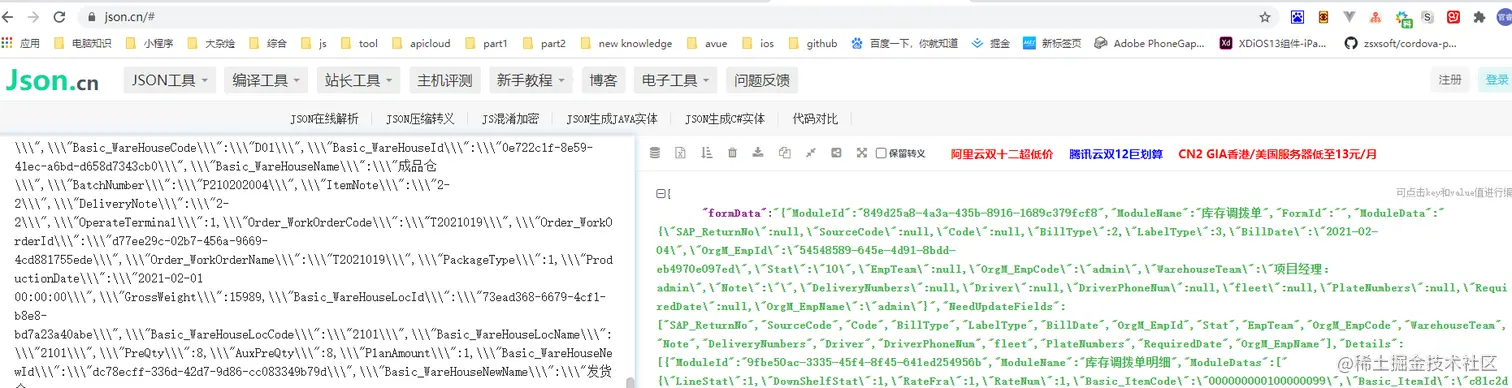Viewport: 1512px width, 388px height.
Task: Switch to JSON生成C#实体 tab
Action: click(x=725, y=118)
